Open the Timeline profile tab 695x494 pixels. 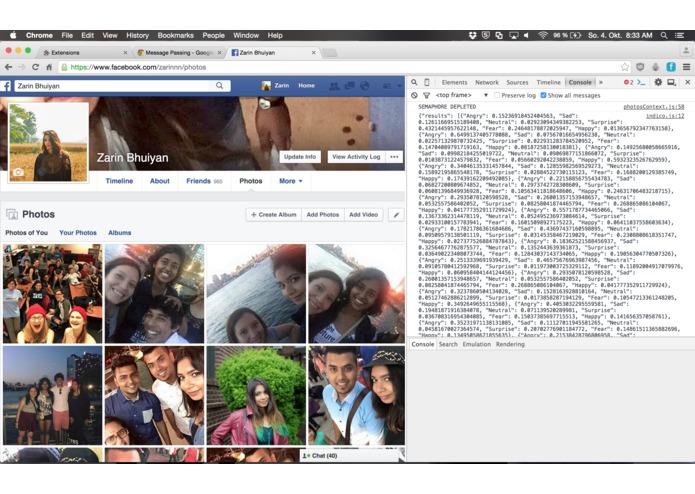(x=119, y=181)
